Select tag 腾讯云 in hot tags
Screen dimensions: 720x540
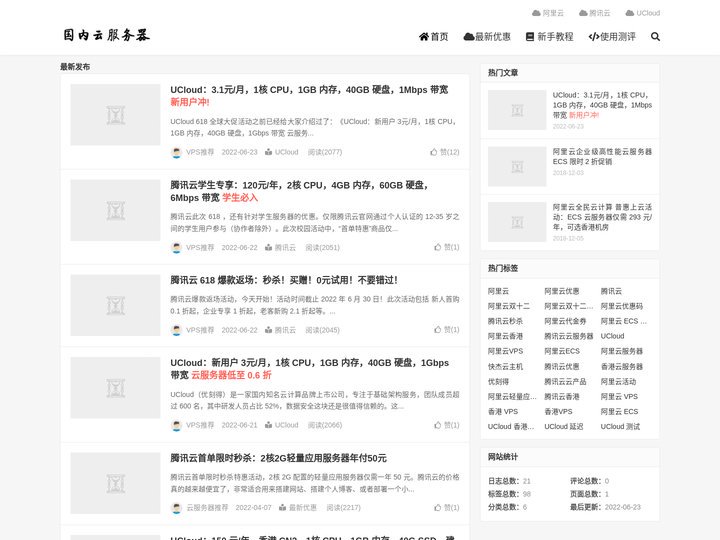pos(611,291)
